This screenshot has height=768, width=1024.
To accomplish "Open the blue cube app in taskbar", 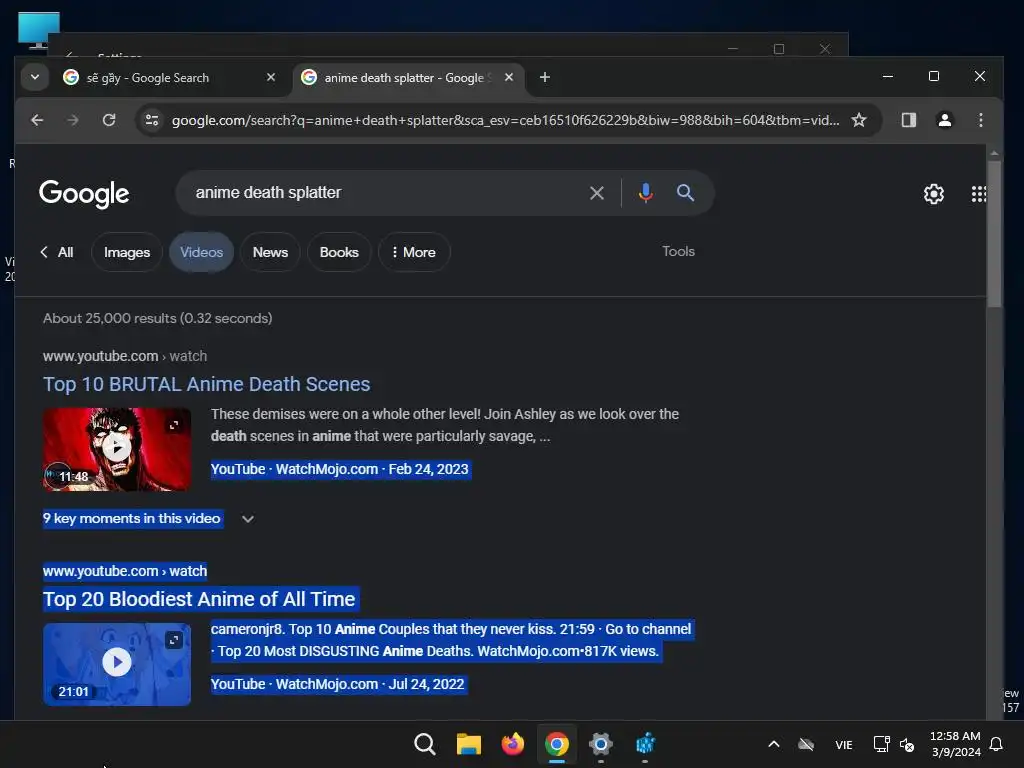I will (645, 744).
